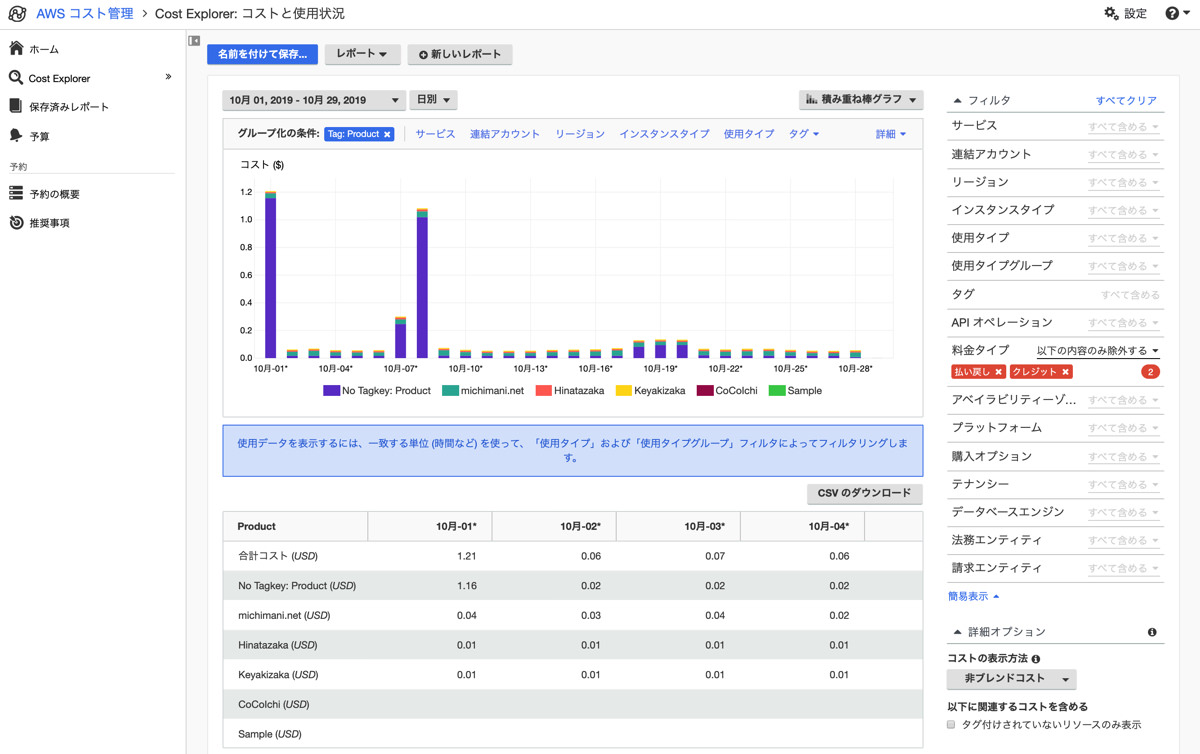
Task: Select サービス as the grouping condition
Action: tap(435, 133)
